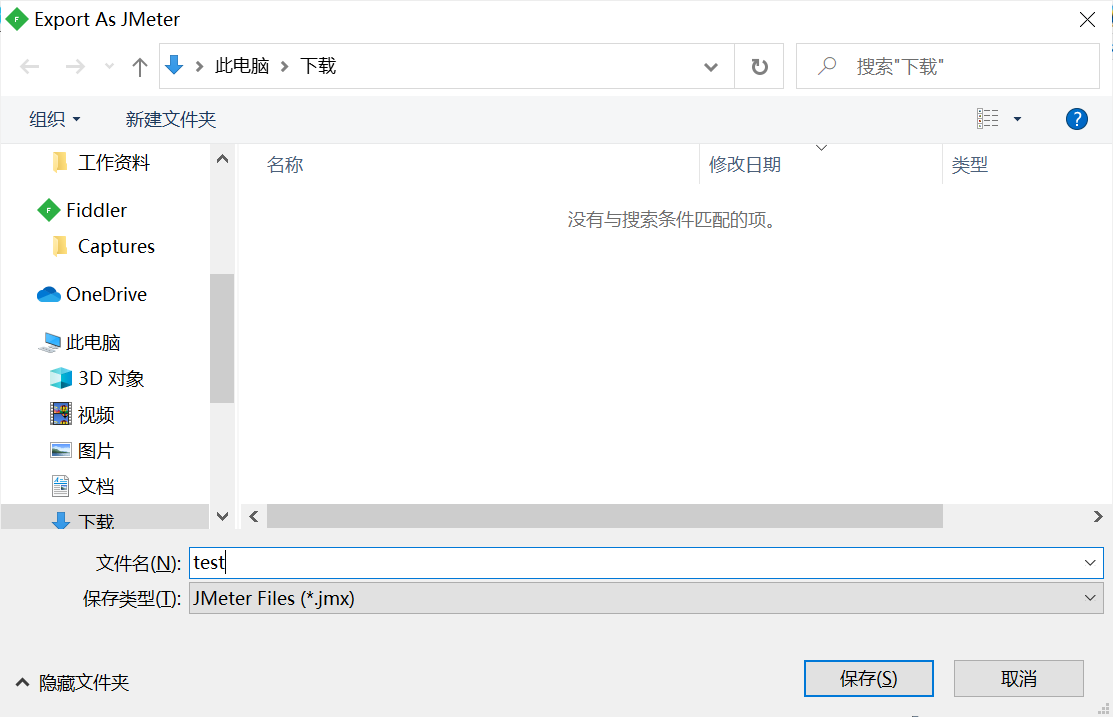The height and width of the screenshot is (717, 1113).
Task: Click the search 下载 input box
Action: point(948,66)
